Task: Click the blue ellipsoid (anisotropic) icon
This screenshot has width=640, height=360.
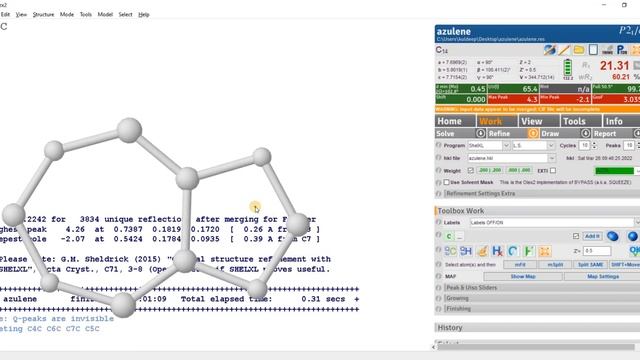Action: click(x=613, y=236)
